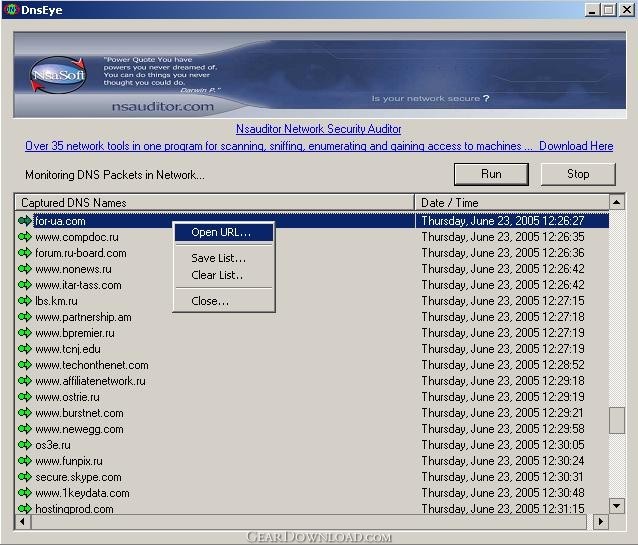
Task: Click green arrow icon beside for-ua.com
Action: [x=25, y=221]
